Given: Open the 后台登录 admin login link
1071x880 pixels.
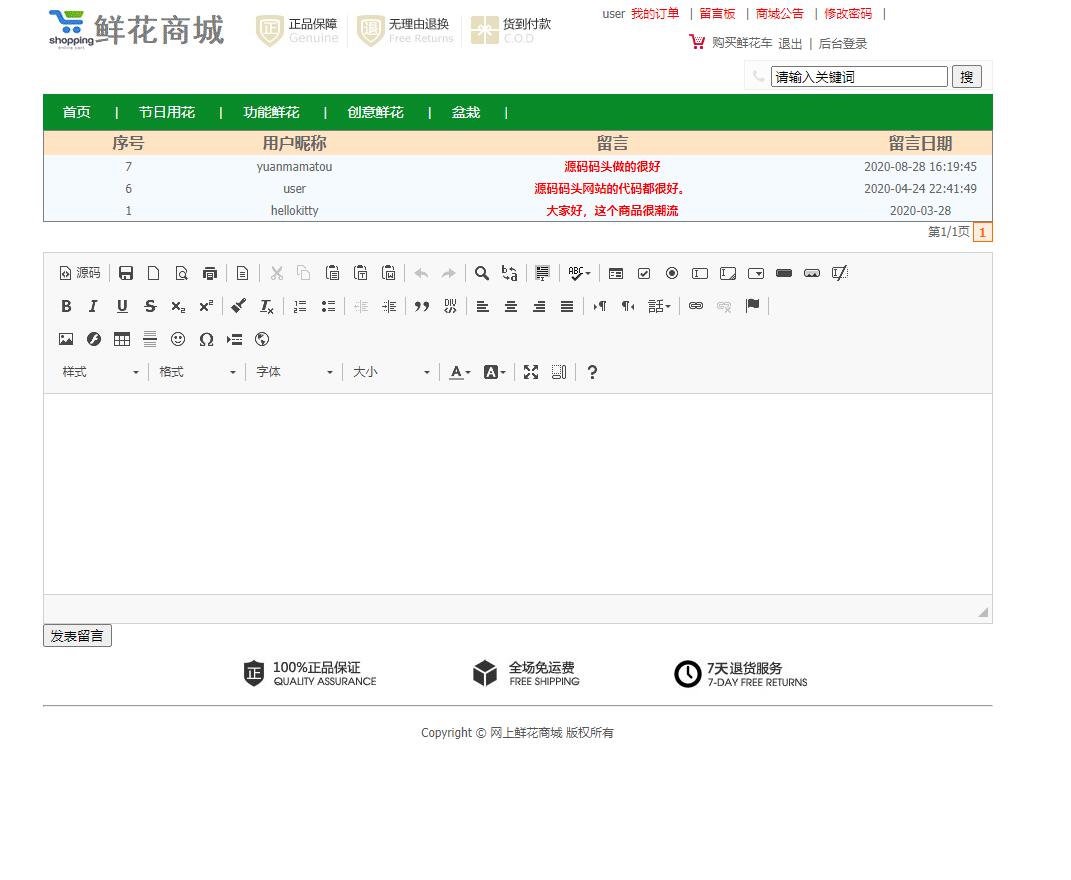Looking at the screenshot, I should coord(841,43).
